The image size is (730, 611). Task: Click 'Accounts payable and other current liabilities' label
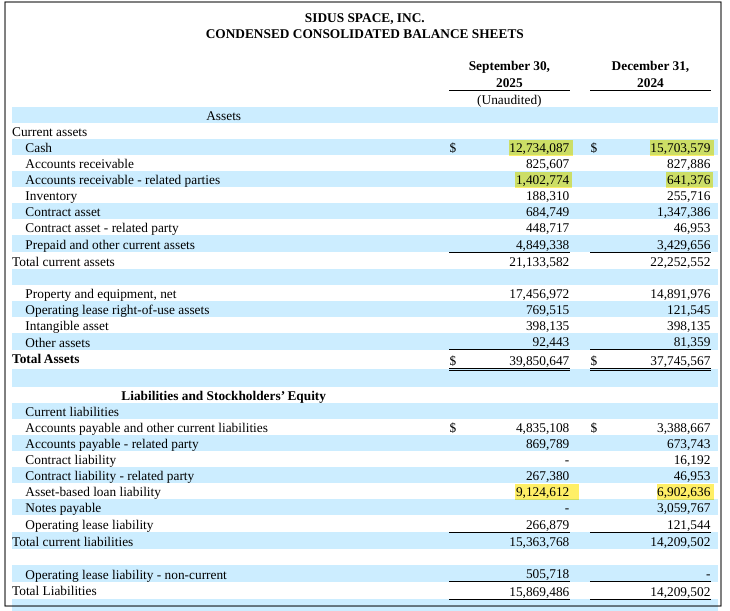(146, 428)
